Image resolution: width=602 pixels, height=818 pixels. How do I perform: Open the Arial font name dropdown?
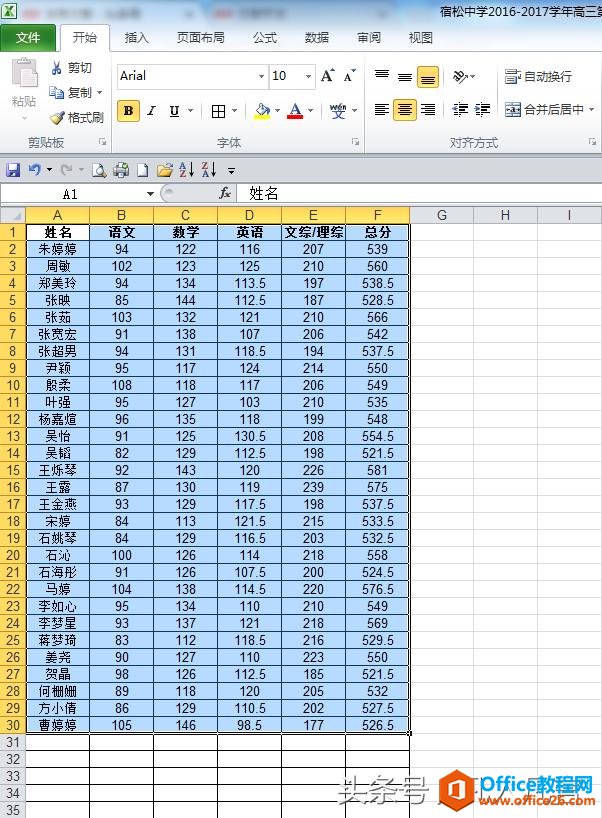click(261, 76)
